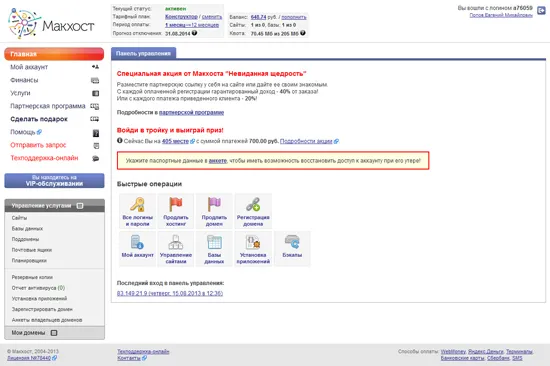Click the person icon next to 'Мой аккаунт'
The height and width of the screenshot is (366, 550).
coord(95,67)
